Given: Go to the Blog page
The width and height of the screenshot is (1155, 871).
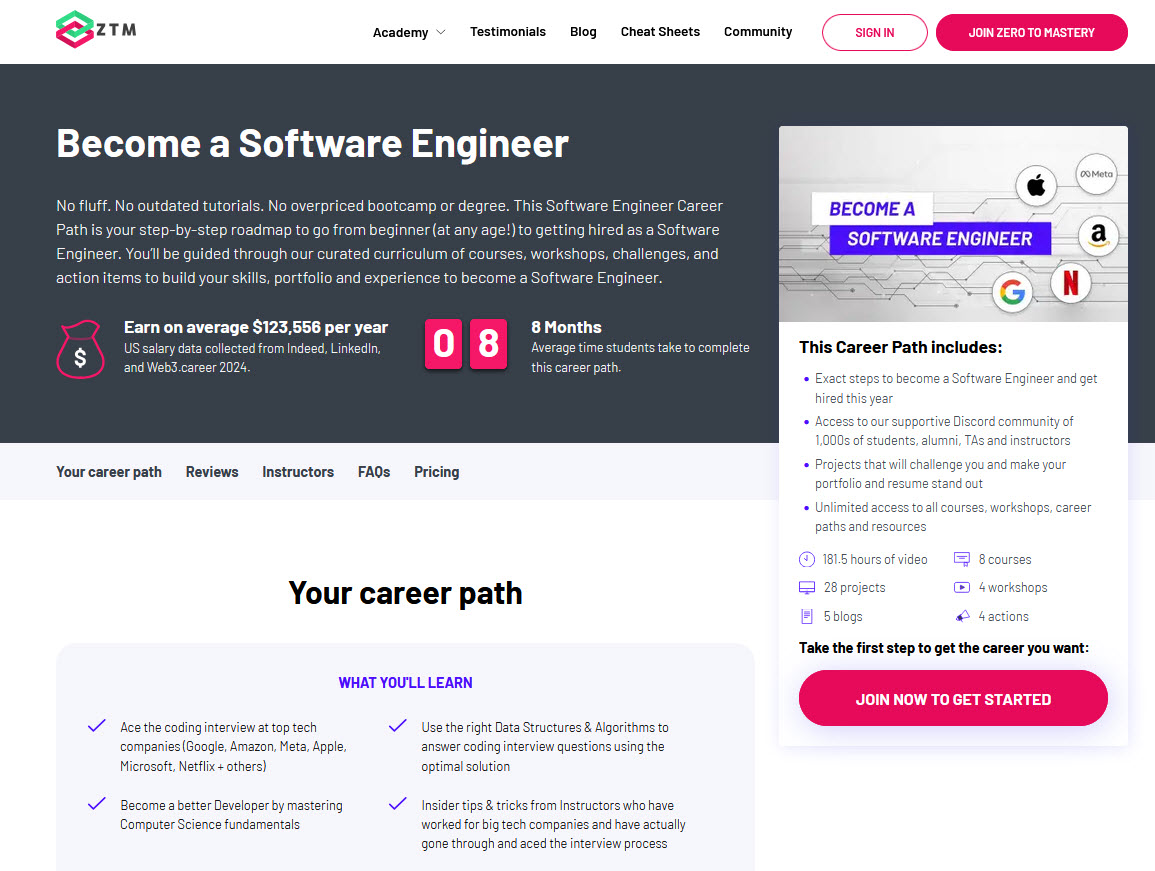Looking at the screenshot, I should [x=583, y=32].
